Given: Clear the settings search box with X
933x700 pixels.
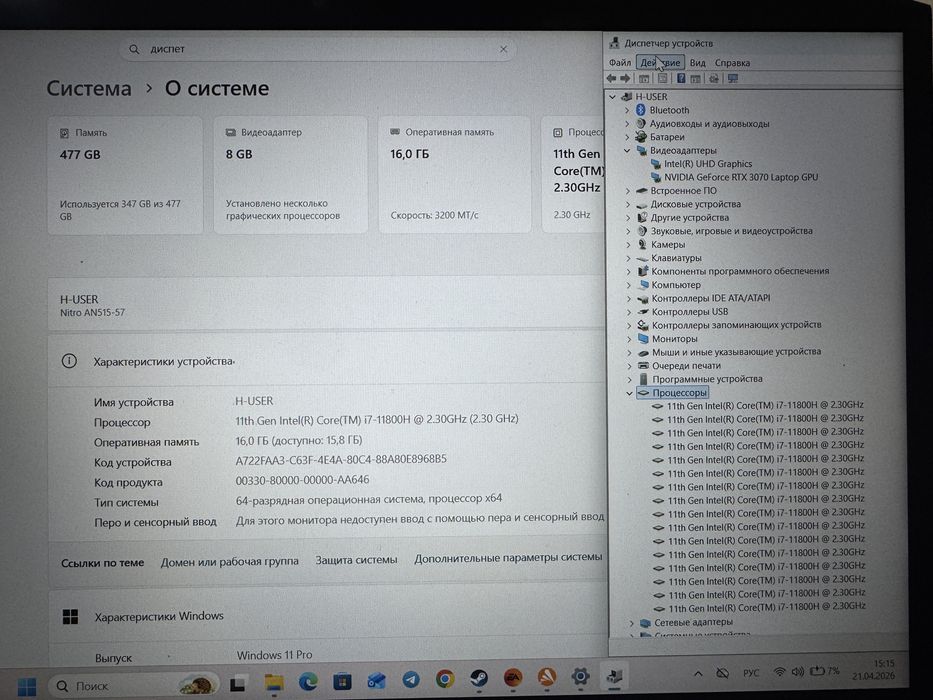Looking at the screenshot, I should coord(503,49).
